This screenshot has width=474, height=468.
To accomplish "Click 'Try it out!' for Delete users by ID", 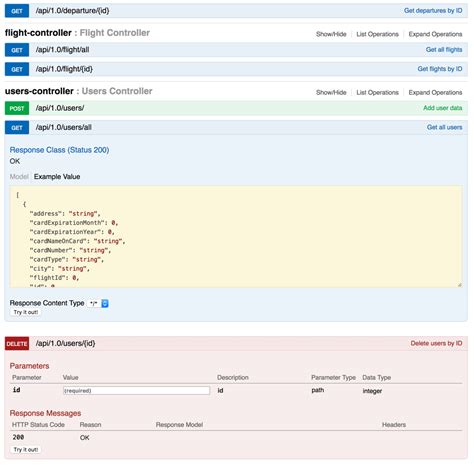I will 26,450.
